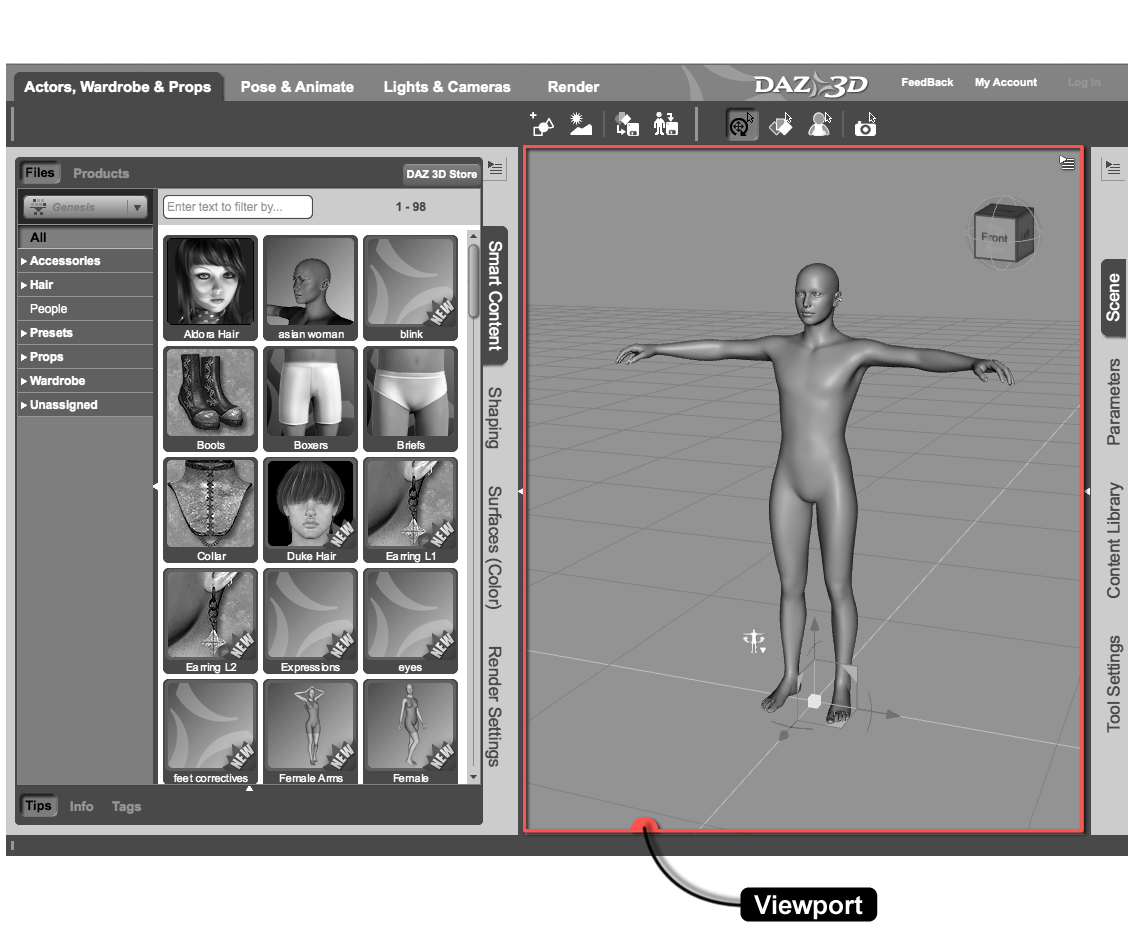Click the sun and landscape toolbar icon
Screen dimensions: 1137x940
[x=581, y=124]
